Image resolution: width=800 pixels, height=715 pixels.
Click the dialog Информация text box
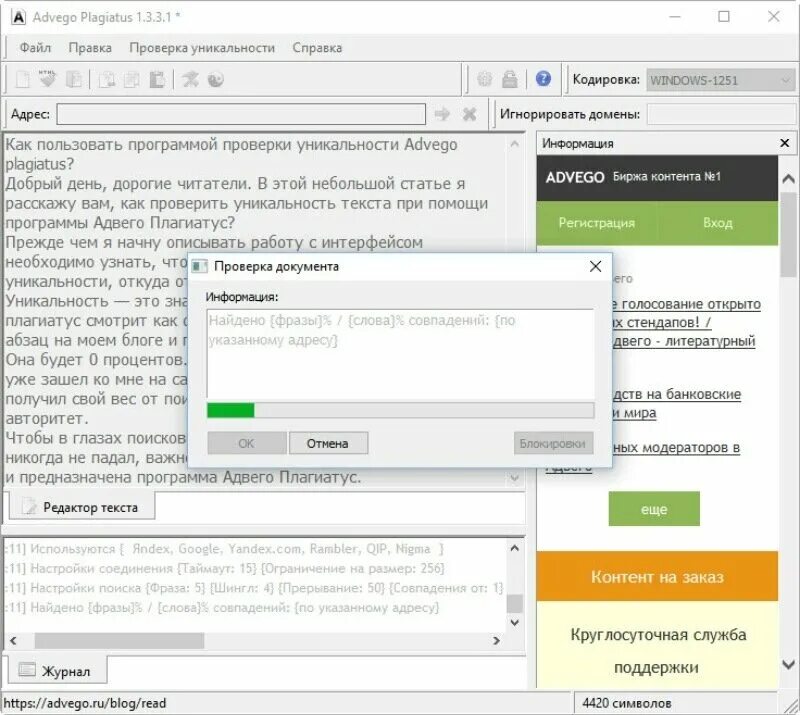tap(401, 353)
